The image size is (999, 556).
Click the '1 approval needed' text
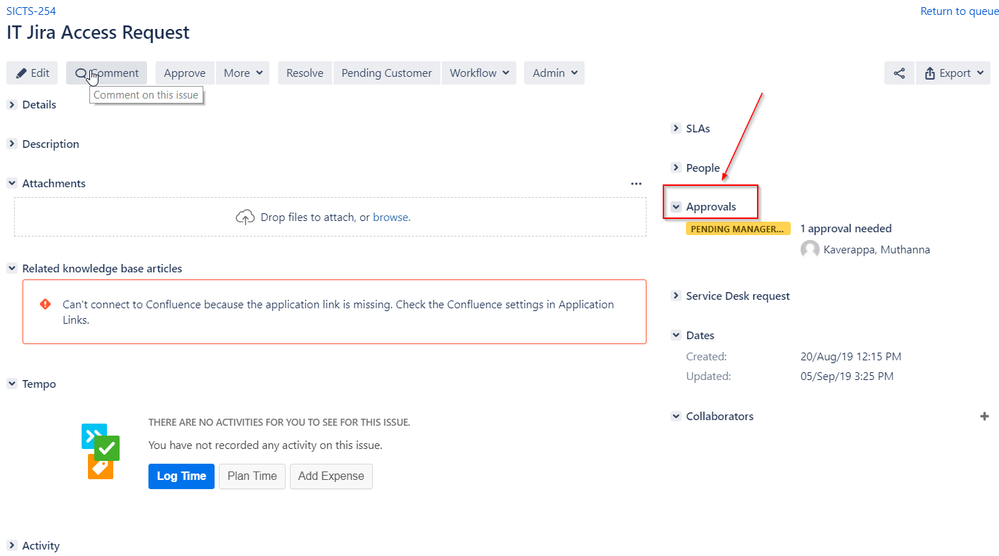[846, 229]
